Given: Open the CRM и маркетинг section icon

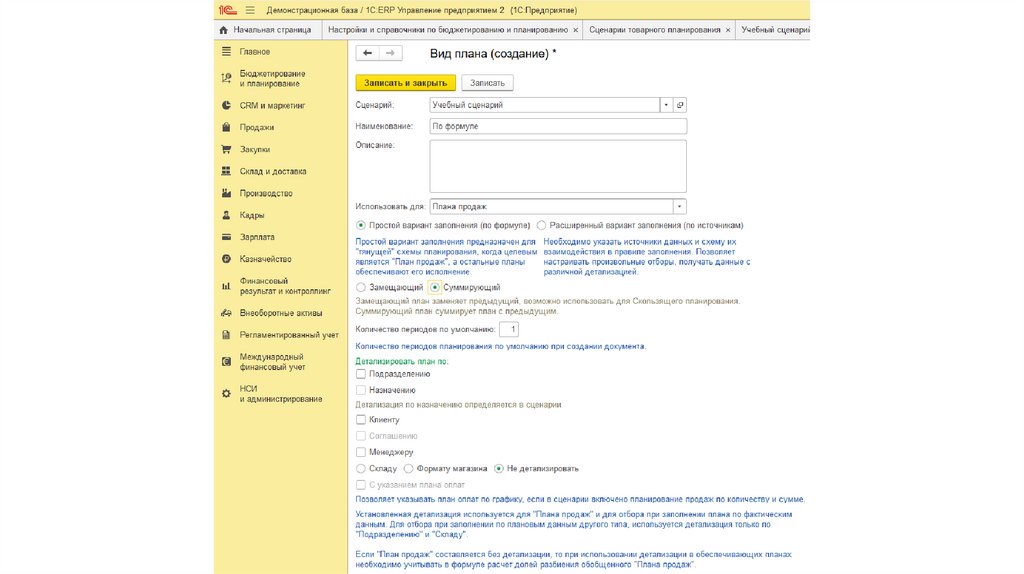Looking at the screenshot, I should pos(227,105).
